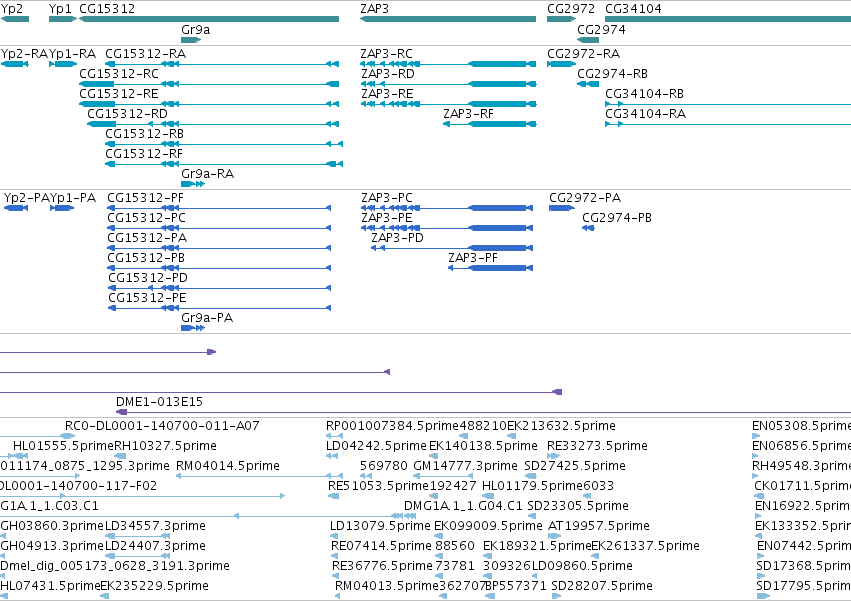Viewport: 851px width, 601px height.
Task: Select transcript CG15312-RB
Action: (x=224, y=144)
